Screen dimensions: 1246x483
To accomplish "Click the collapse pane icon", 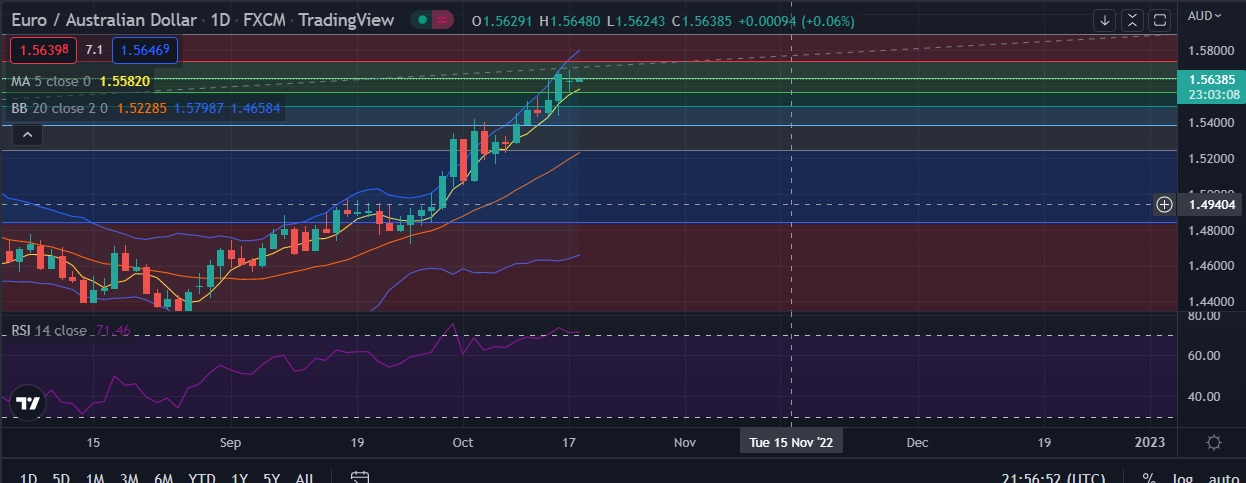I will (x=1132, y=20).
